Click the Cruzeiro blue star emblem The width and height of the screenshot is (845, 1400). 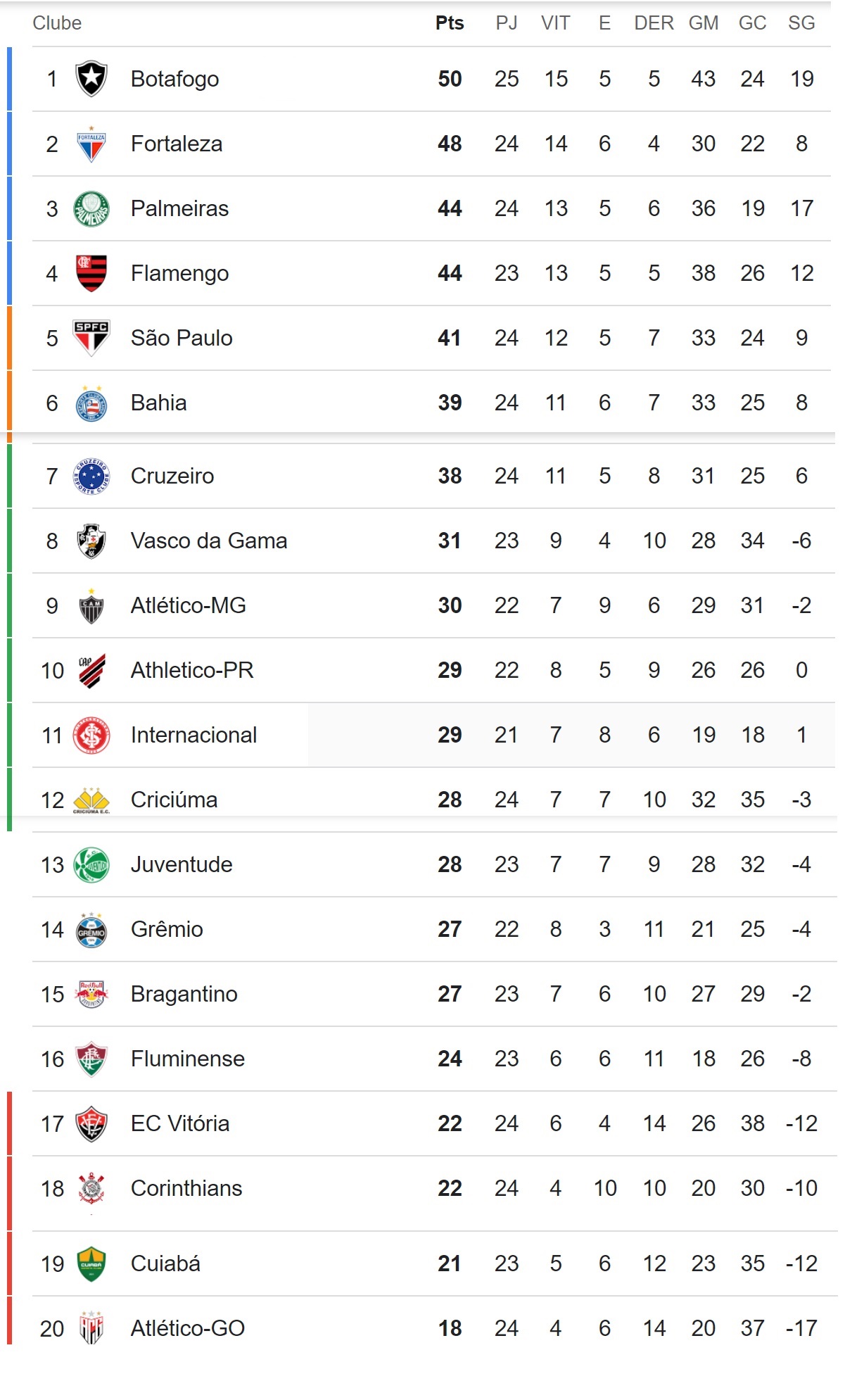point(91,476)
